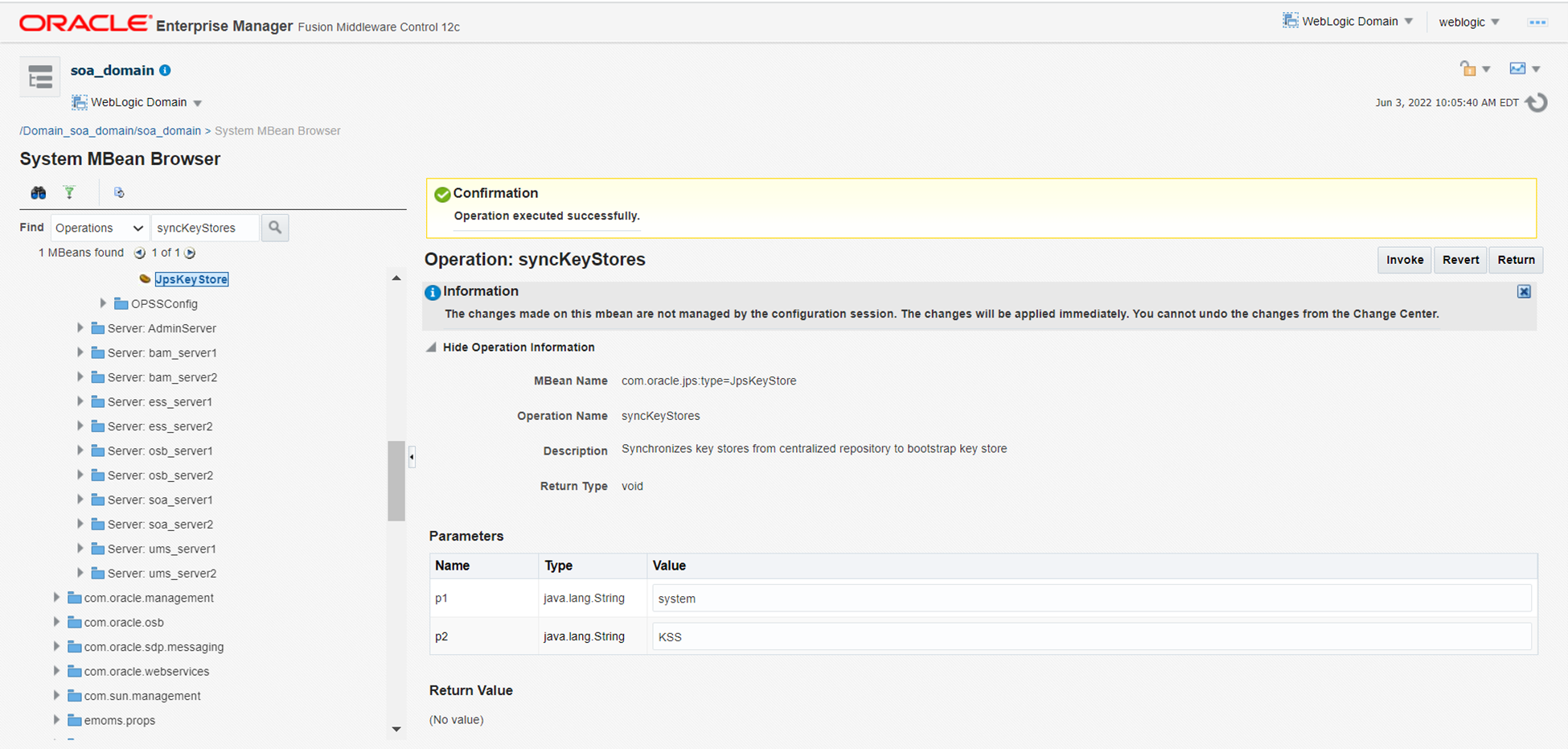Click the MBean tree scrollbar thumb
1568x749 pixels.
pyautogui.click(x=396, y=481)
